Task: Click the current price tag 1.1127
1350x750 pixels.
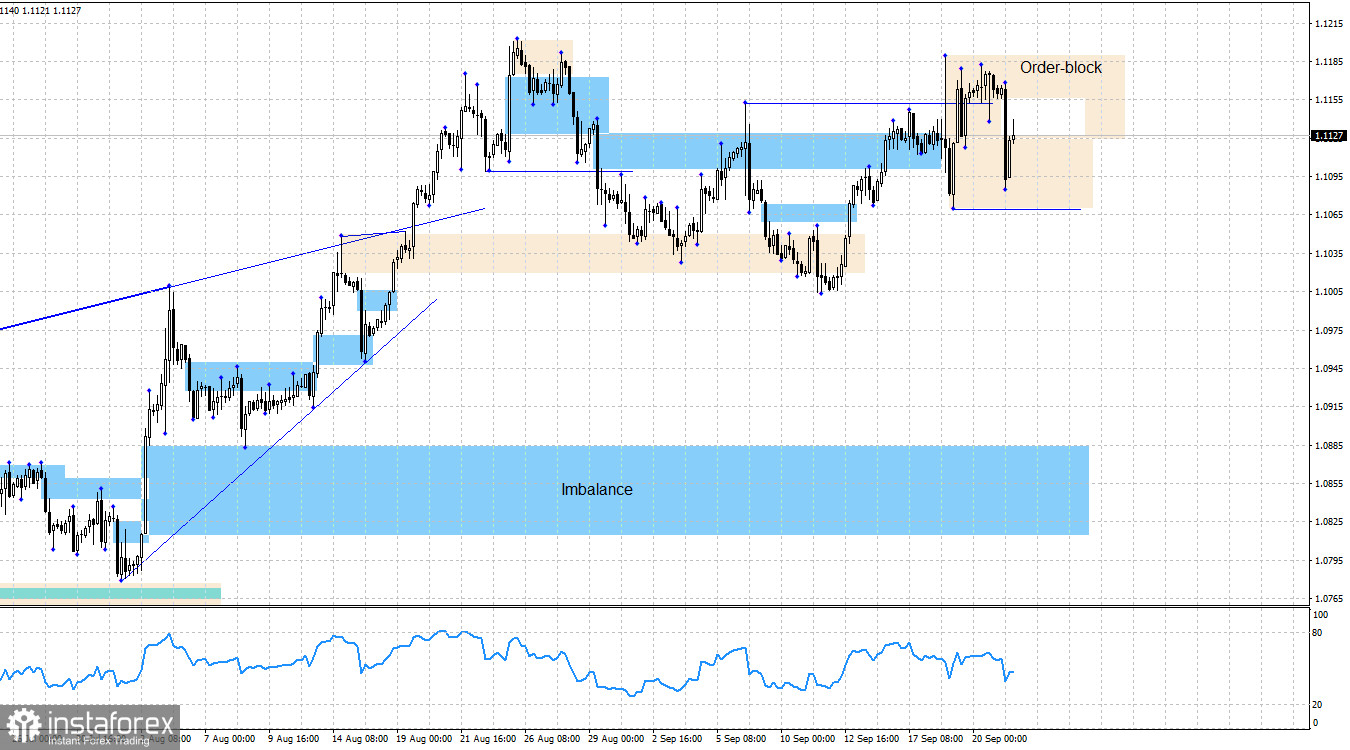Action: (x=1328, y=136)
